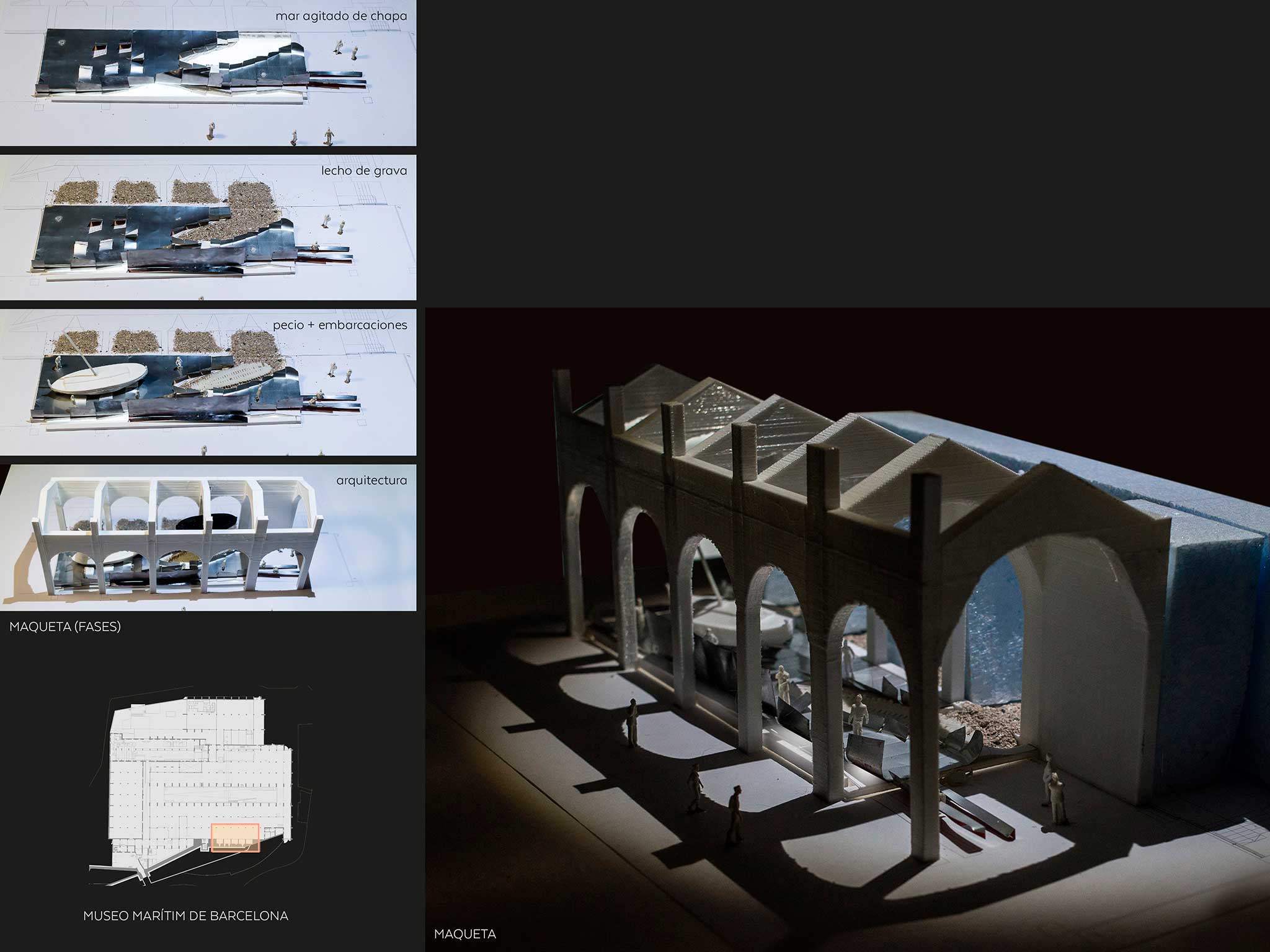Open the 'arquitectura' model photo
Screen dimensions: 1270x952
[208, 537]
